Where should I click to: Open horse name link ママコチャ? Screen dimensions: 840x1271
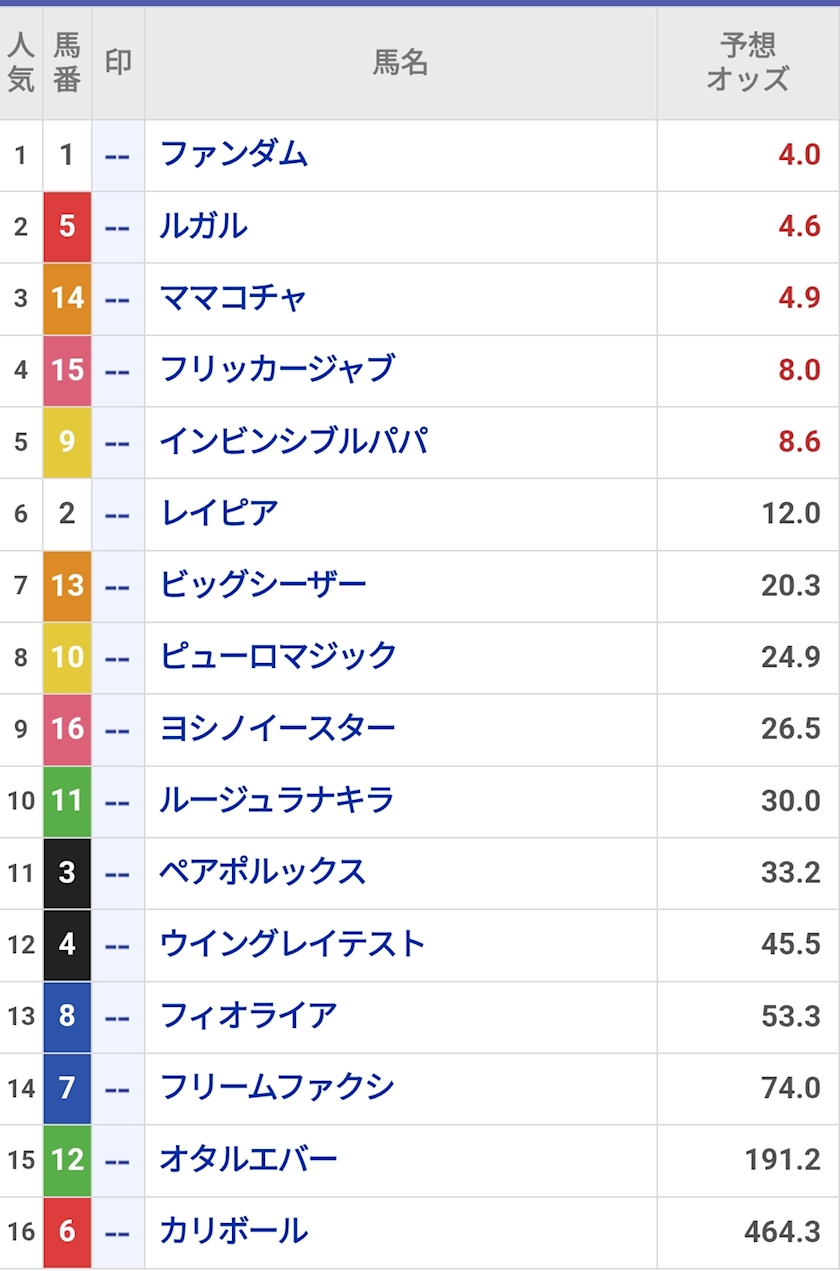click(x=233, y=298)
